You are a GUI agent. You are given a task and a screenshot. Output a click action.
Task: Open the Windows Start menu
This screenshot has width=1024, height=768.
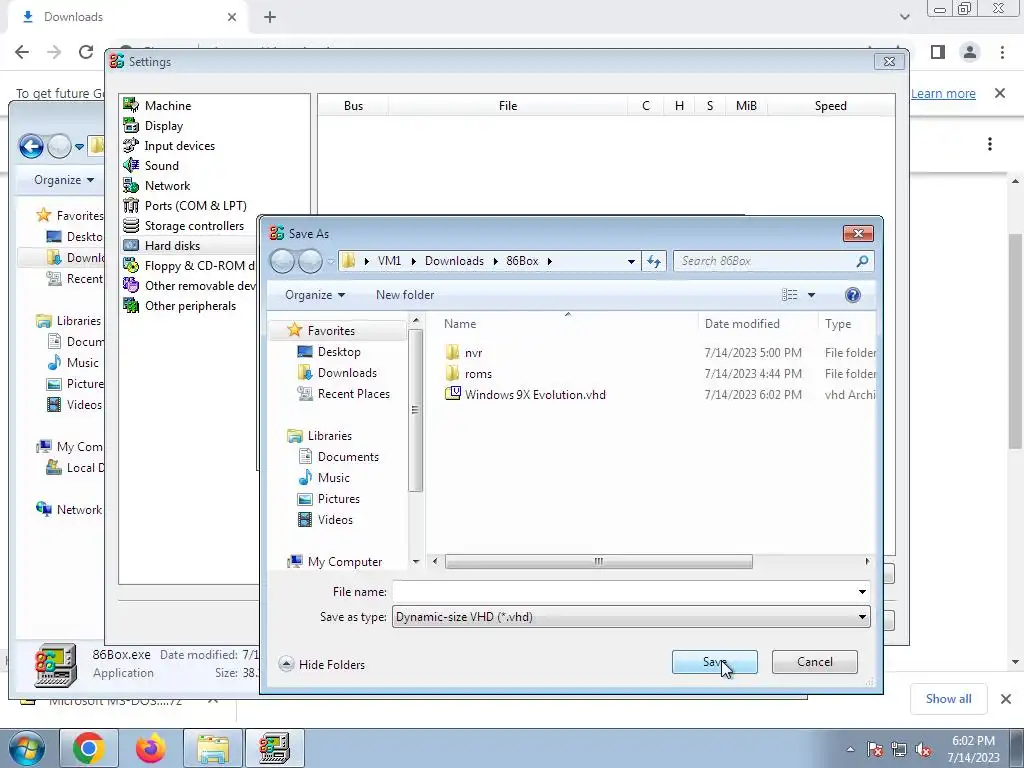click(26, 748)
